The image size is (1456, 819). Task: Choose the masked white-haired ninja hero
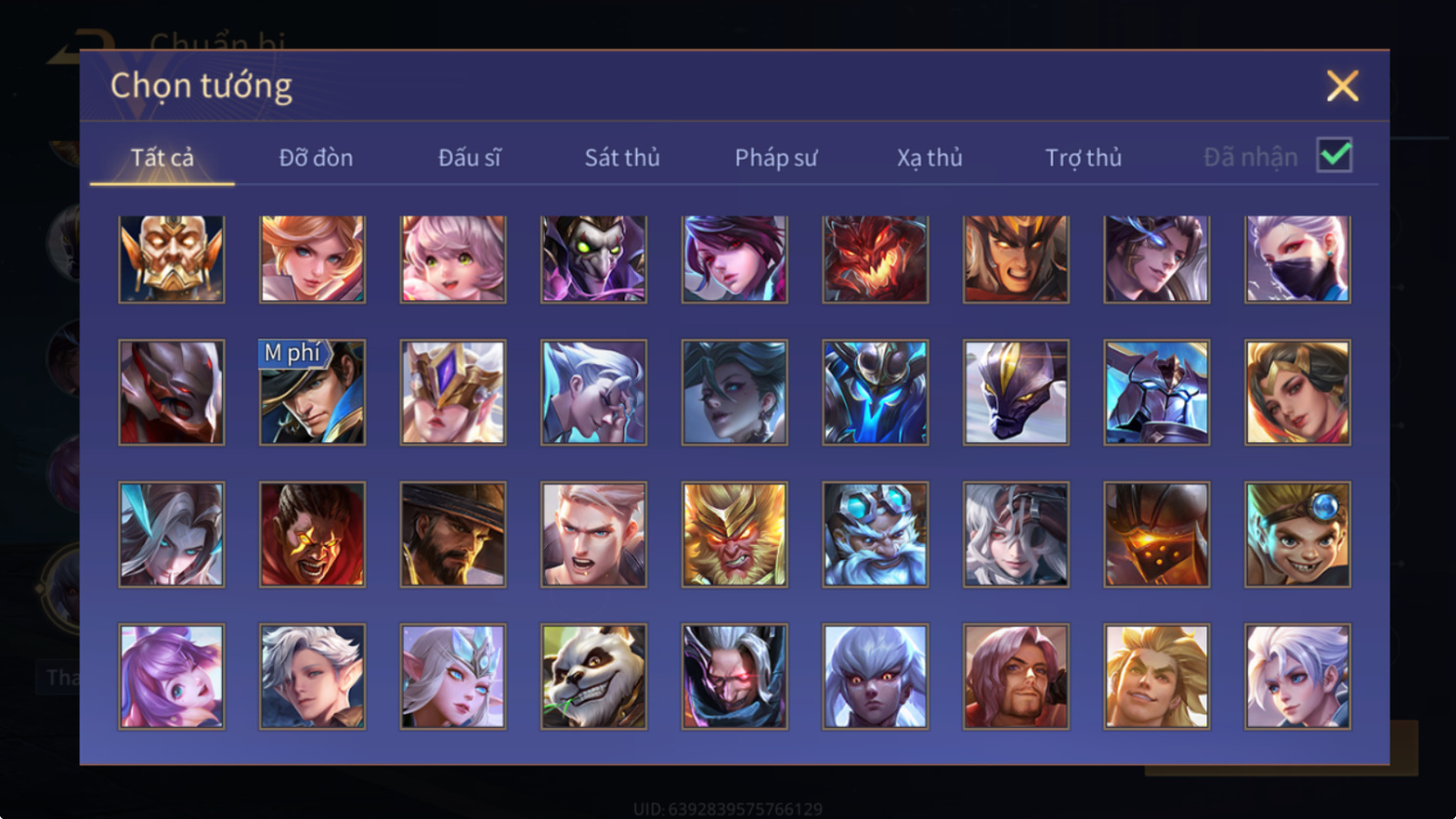1298,259
